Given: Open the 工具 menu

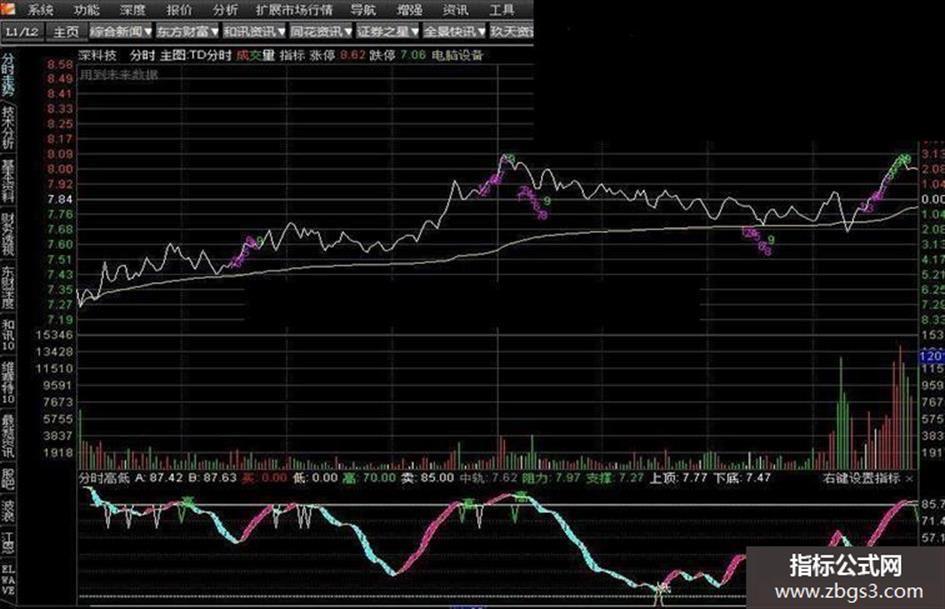Looking at the screenshot, I should tap(501, 10).
